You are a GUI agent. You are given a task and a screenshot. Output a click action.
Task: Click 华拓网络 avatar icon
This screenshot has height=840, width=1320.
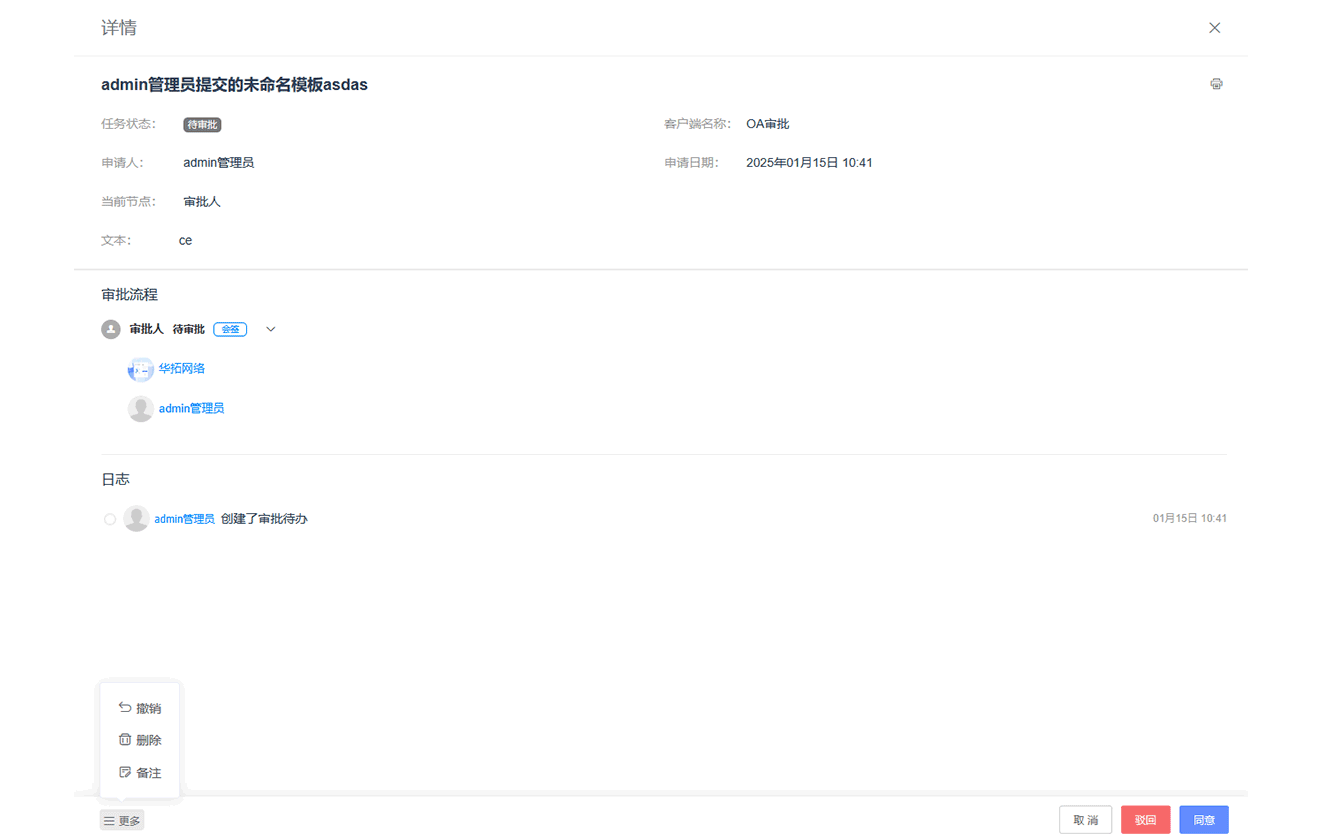point(140,370)
